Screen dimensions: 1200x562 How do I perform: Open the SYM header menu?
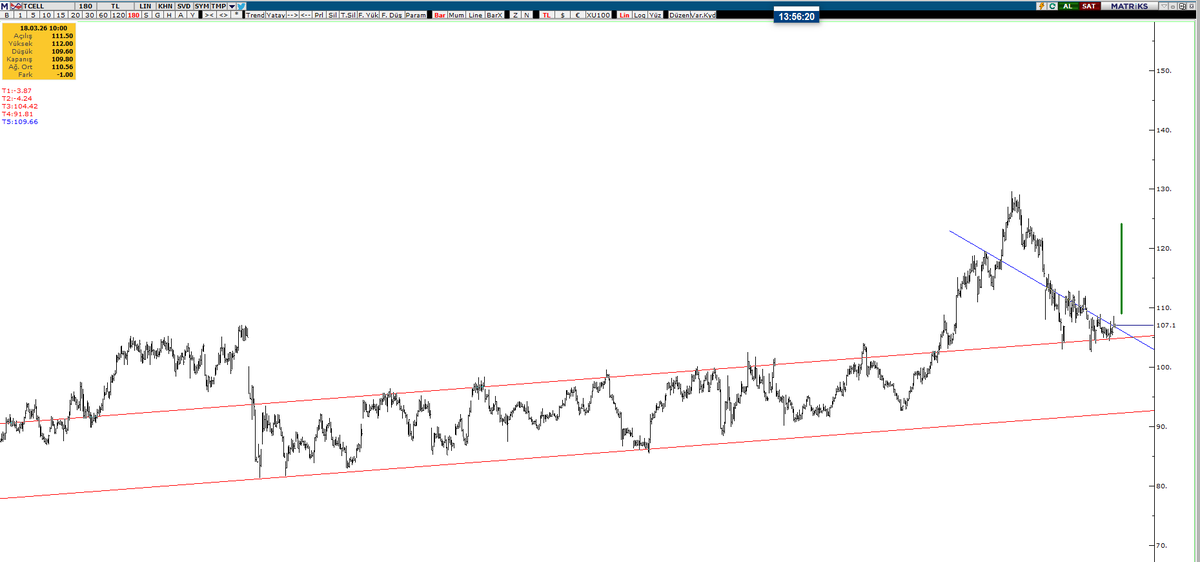coord(202,6)
